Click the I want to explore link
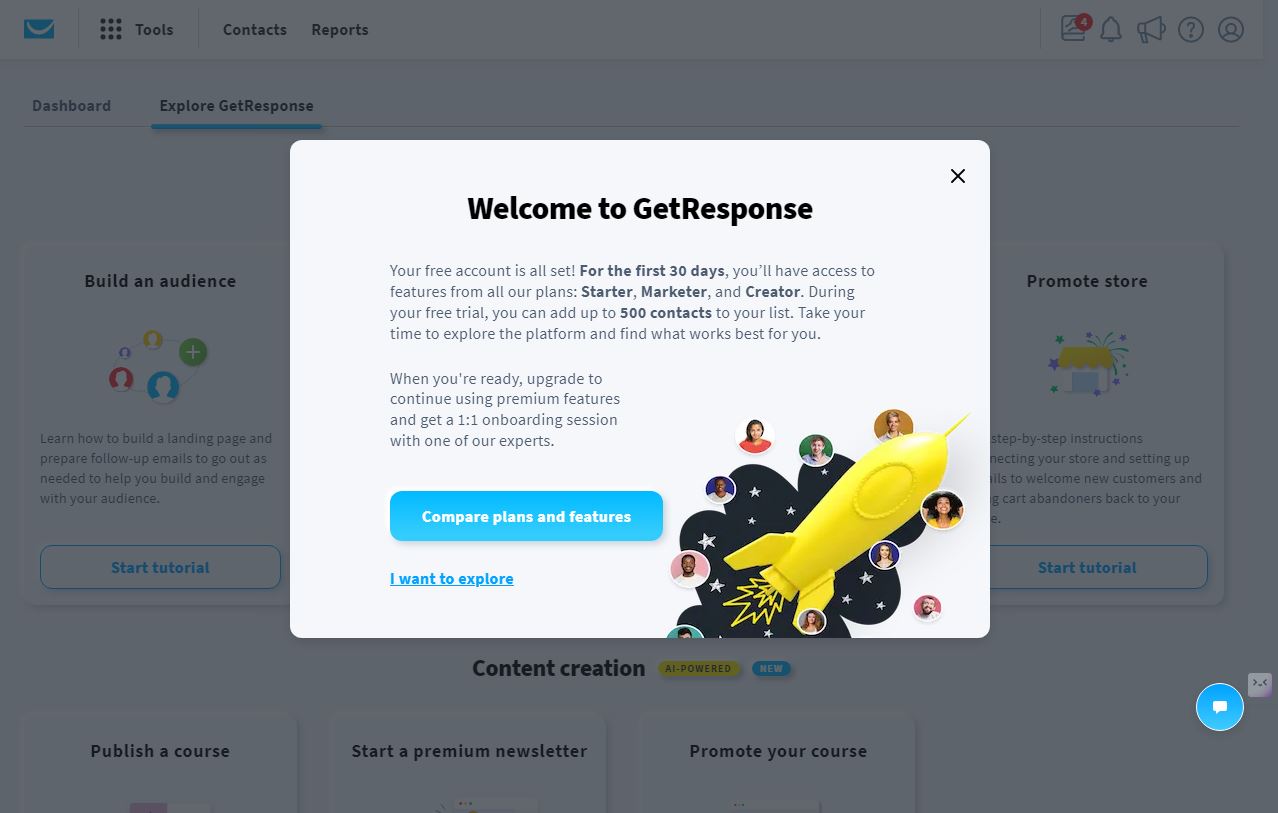The image size is (1278, 813). (x=452, y=578)
